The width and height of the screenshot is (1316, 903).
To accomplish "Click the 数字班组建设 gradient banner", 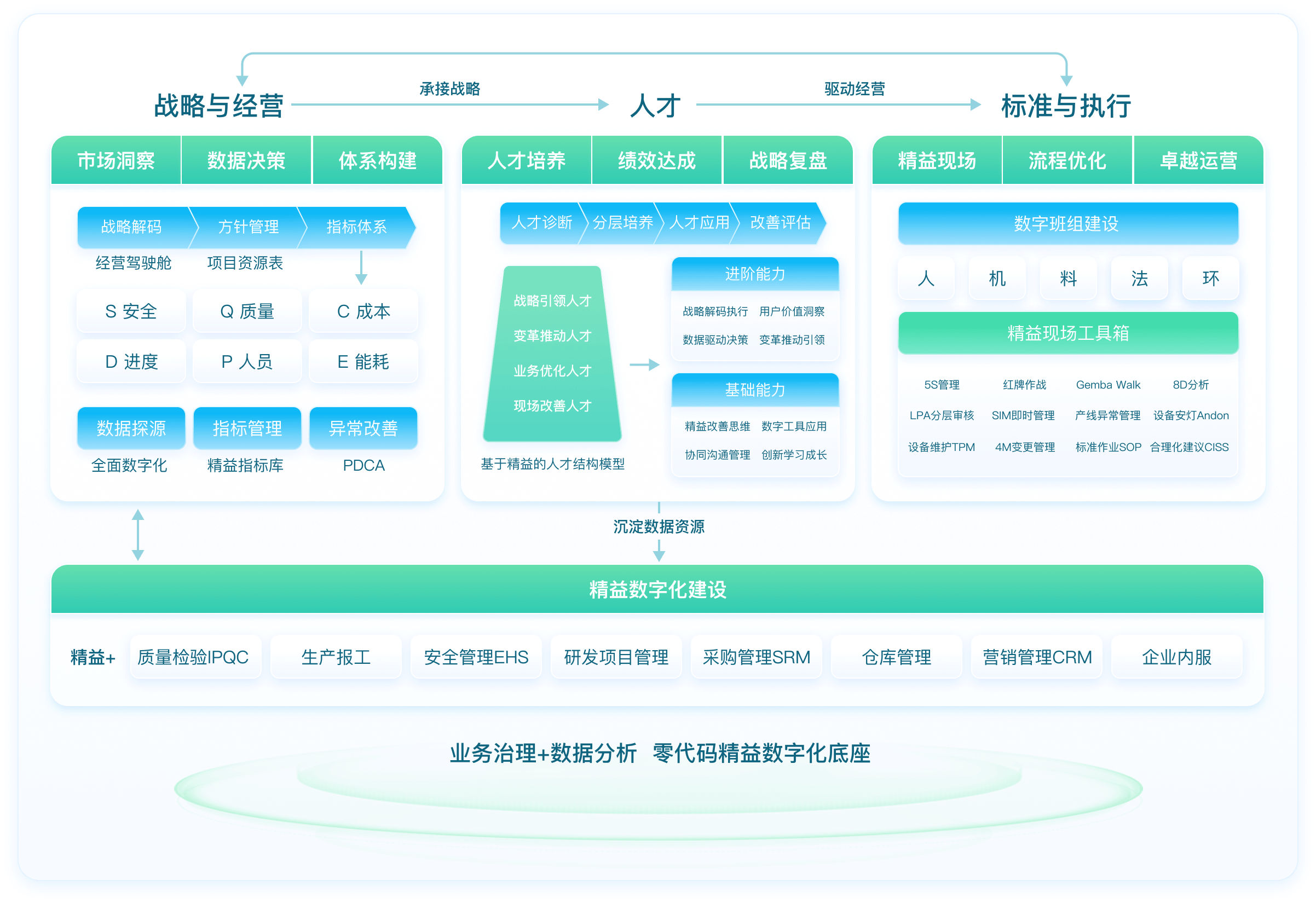I will (1067, 224).
